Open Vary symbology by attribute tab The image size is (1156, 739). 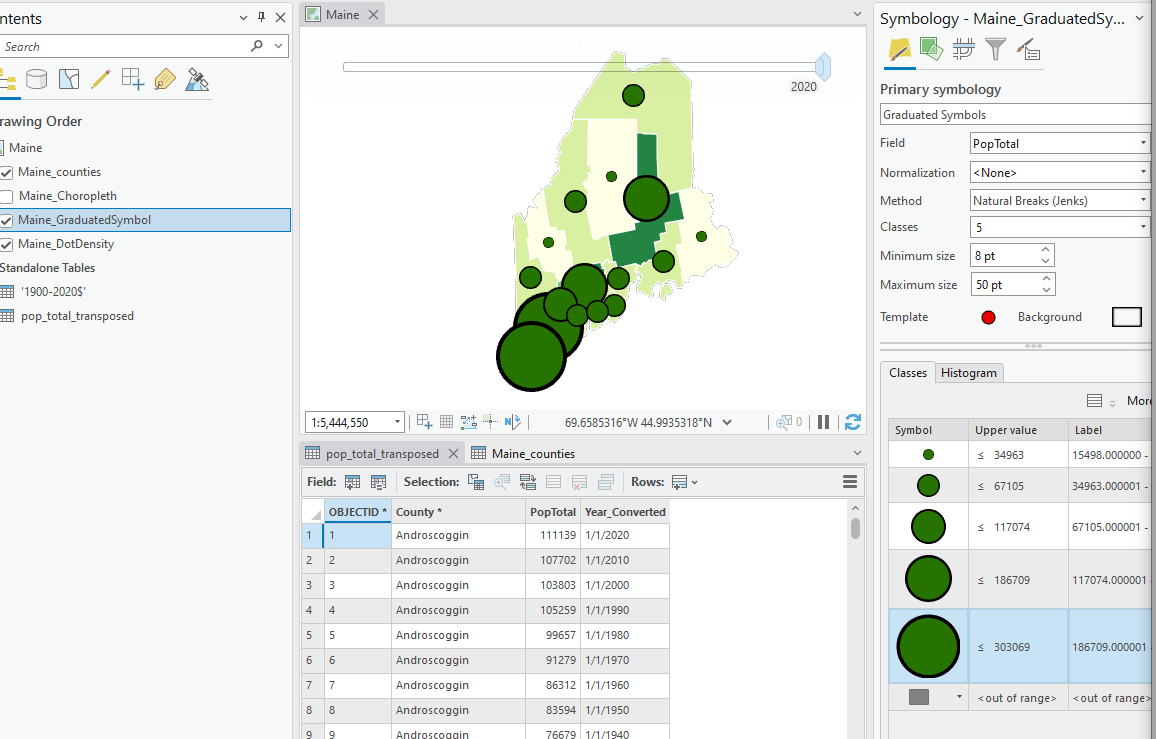coord(931,48)
